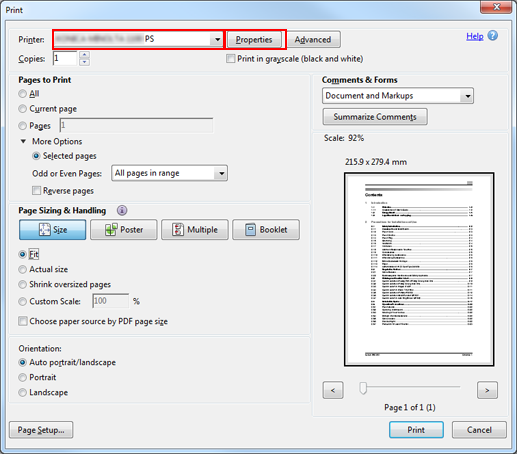Tick the Reverse pages checkbox
The height and width of the screenshot is (454, 517).
[x=36, y=191]
